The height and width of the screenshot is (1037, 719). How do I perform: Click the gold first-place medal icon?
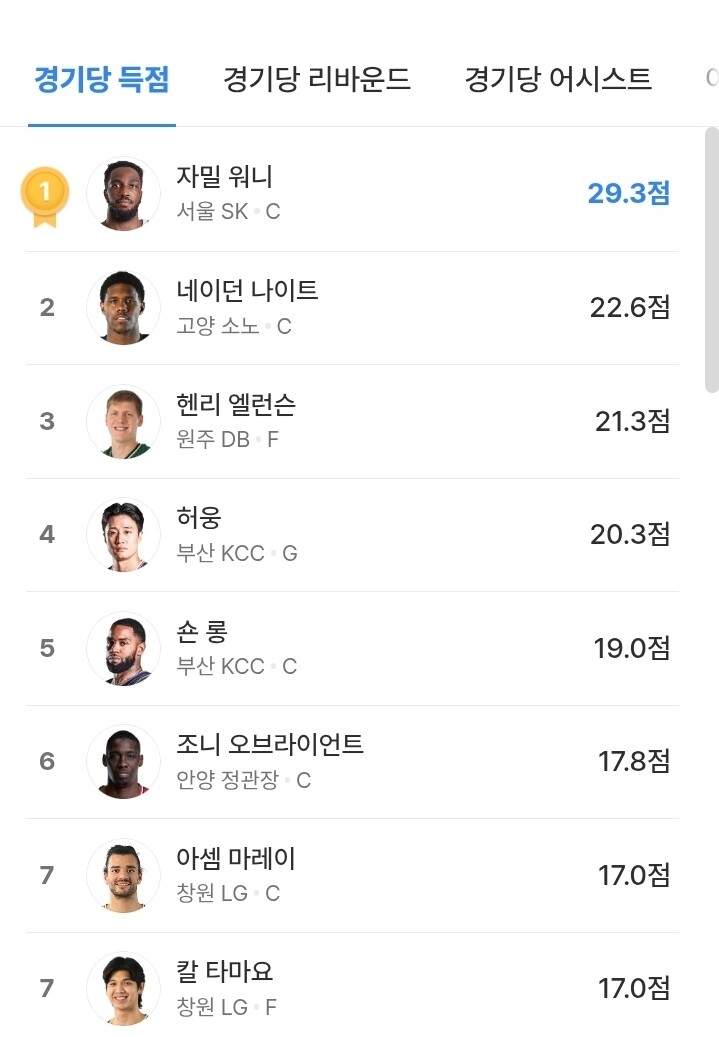coord(45,195)
